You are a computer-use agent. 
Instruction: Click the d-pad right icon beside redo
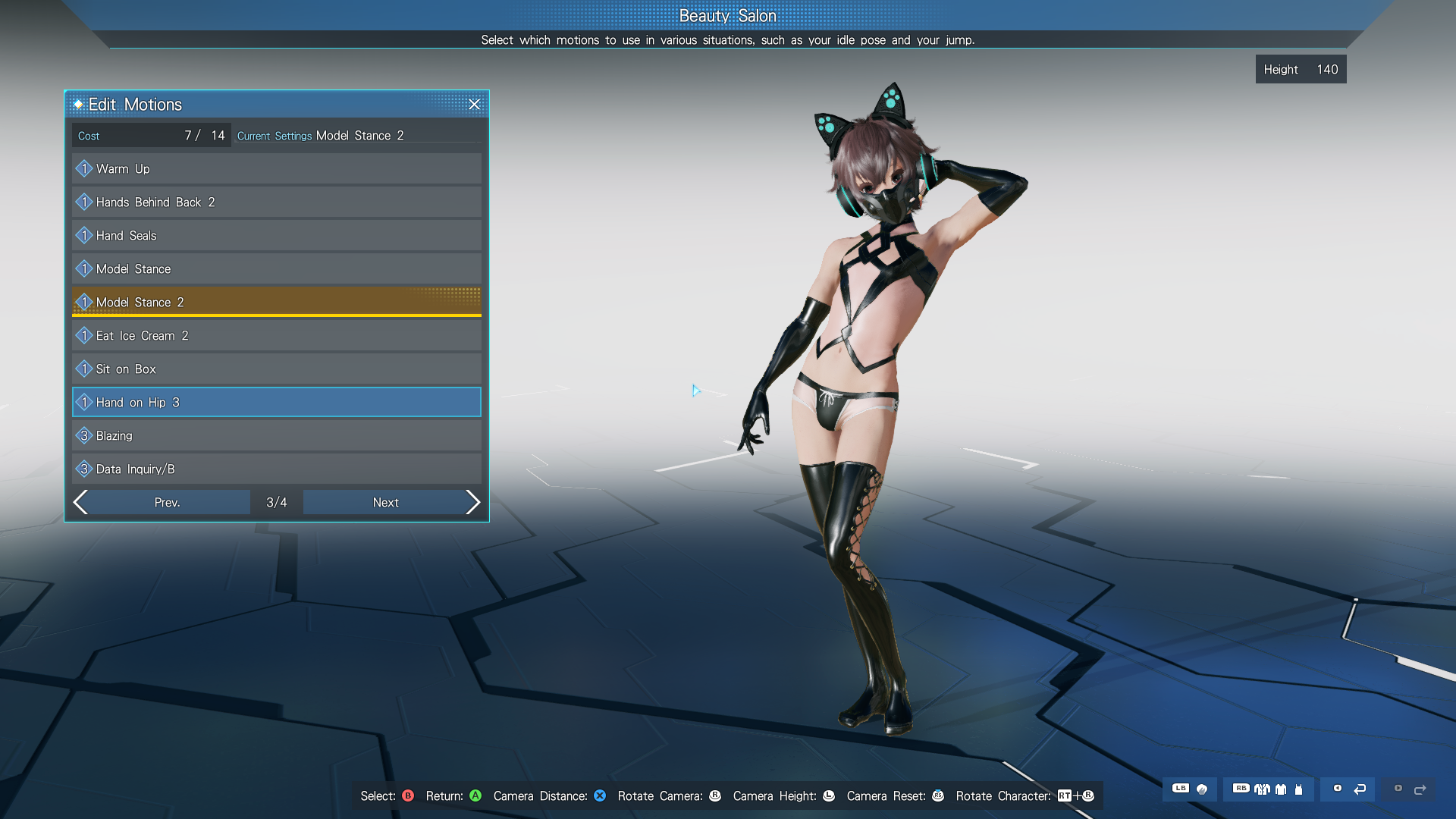(1398, 788)
